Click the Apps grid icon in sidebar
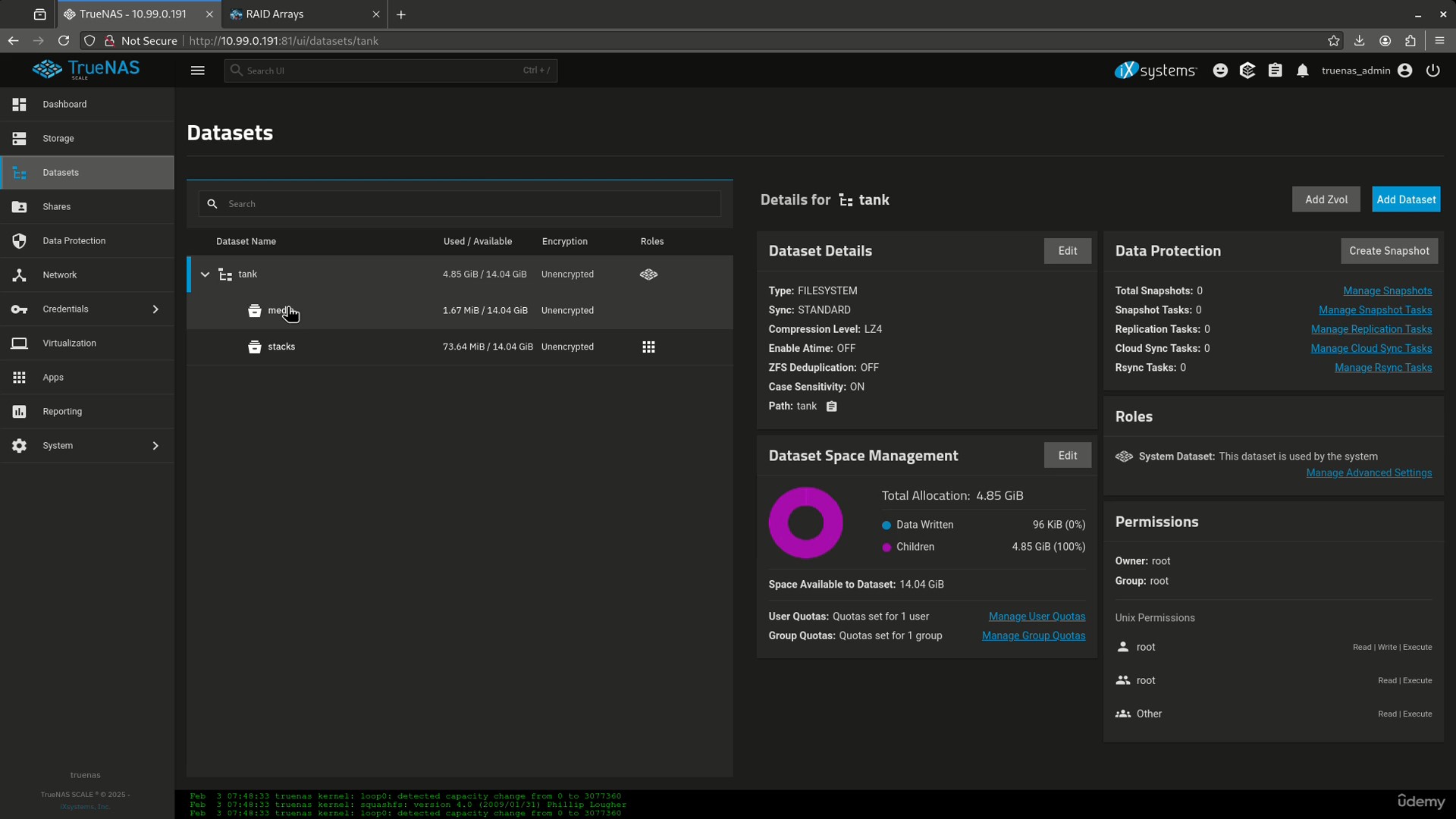This screenshot has width=1456, height=819. pos(20,377)
